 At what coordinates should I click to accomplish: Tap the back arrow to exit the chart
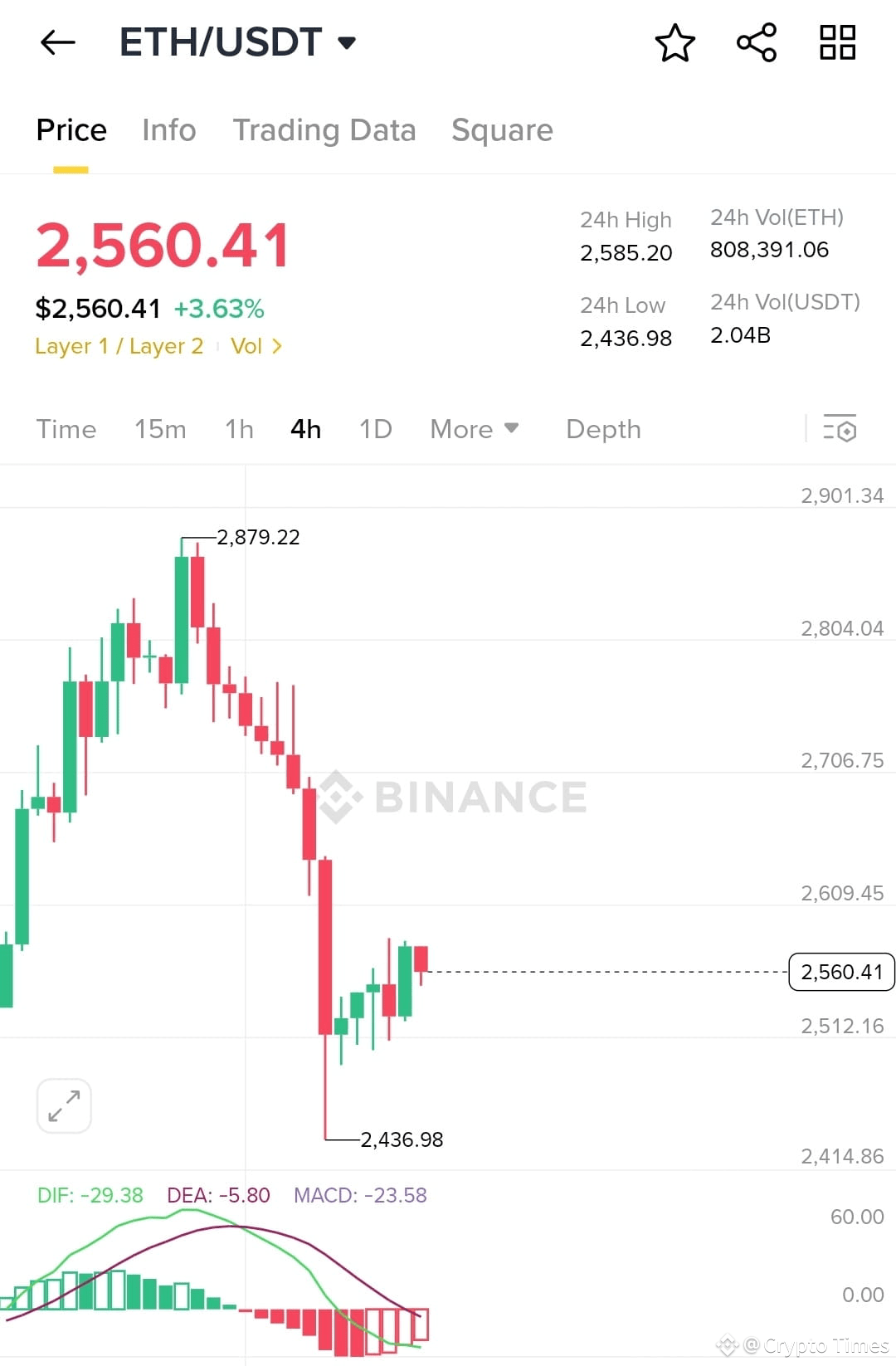coord(56,43)
